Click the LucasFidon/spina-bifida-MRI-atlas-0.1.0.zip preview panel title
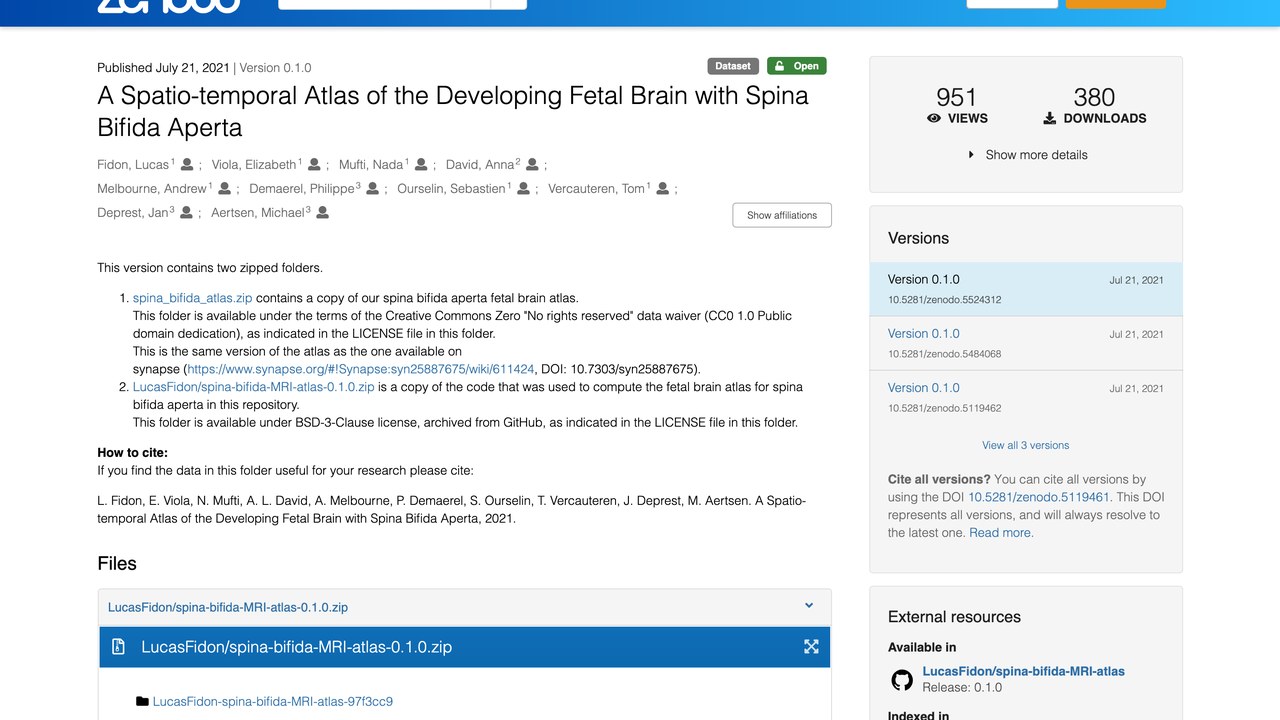 click(x=297, y=647)
